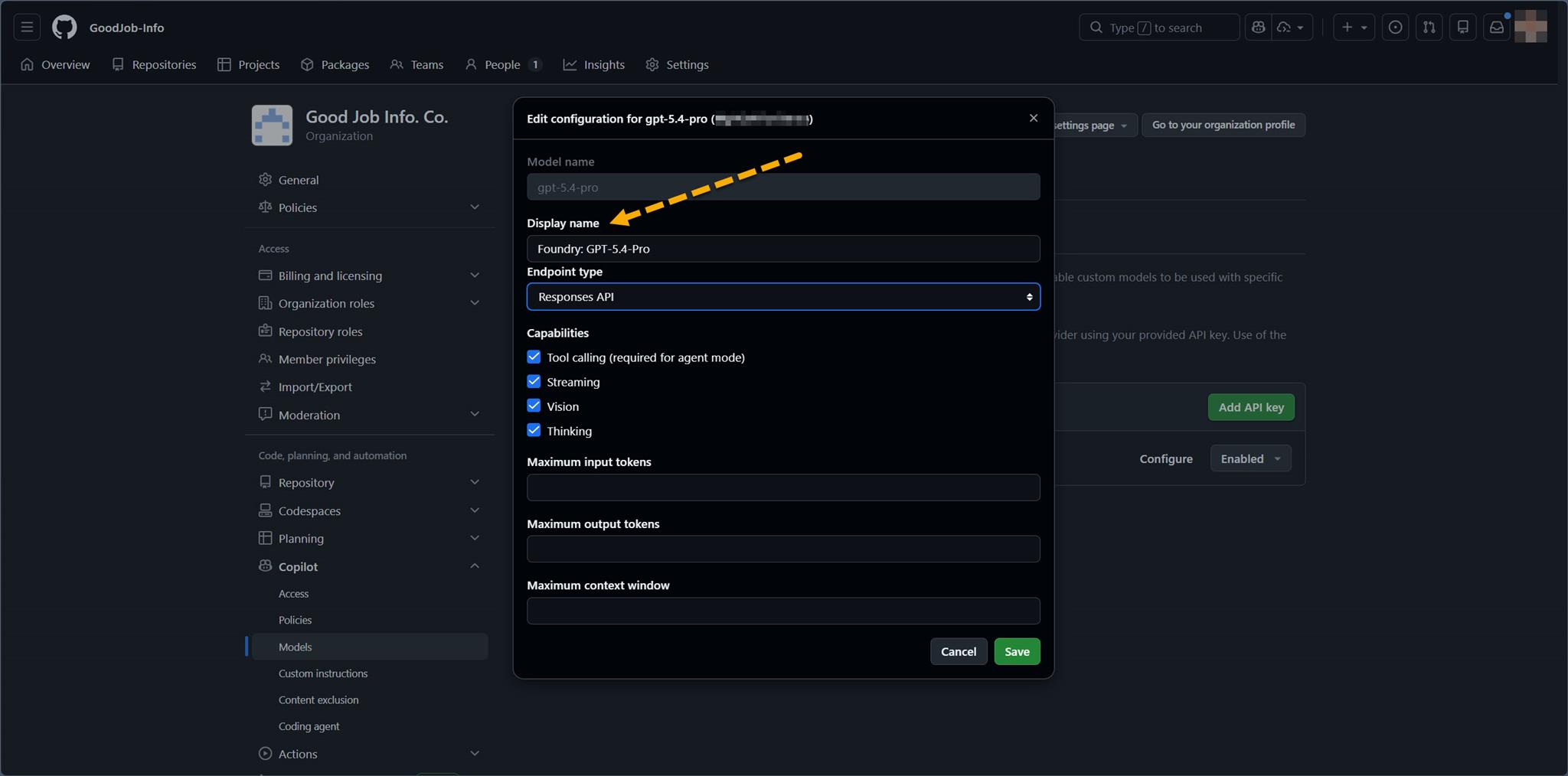Click the Good Job Info organization avatar
Viewport: 1568px width, 776px height.
click(x=272, y=126)
